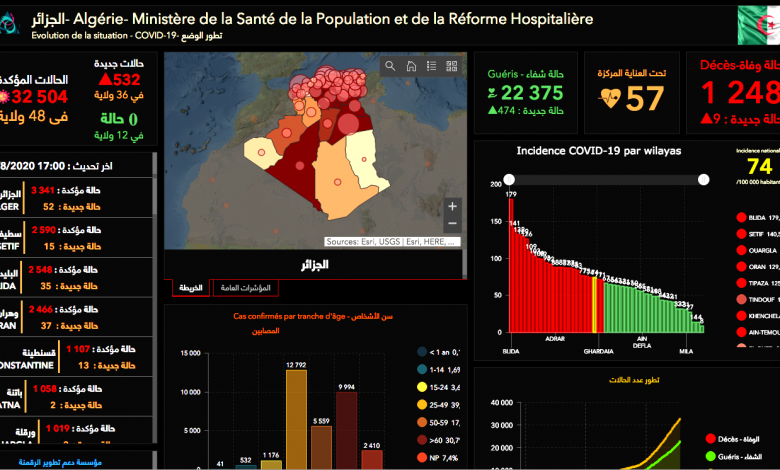
Task: Switch to the المؤشرات العامة tab
Action: tap(245, 288)
